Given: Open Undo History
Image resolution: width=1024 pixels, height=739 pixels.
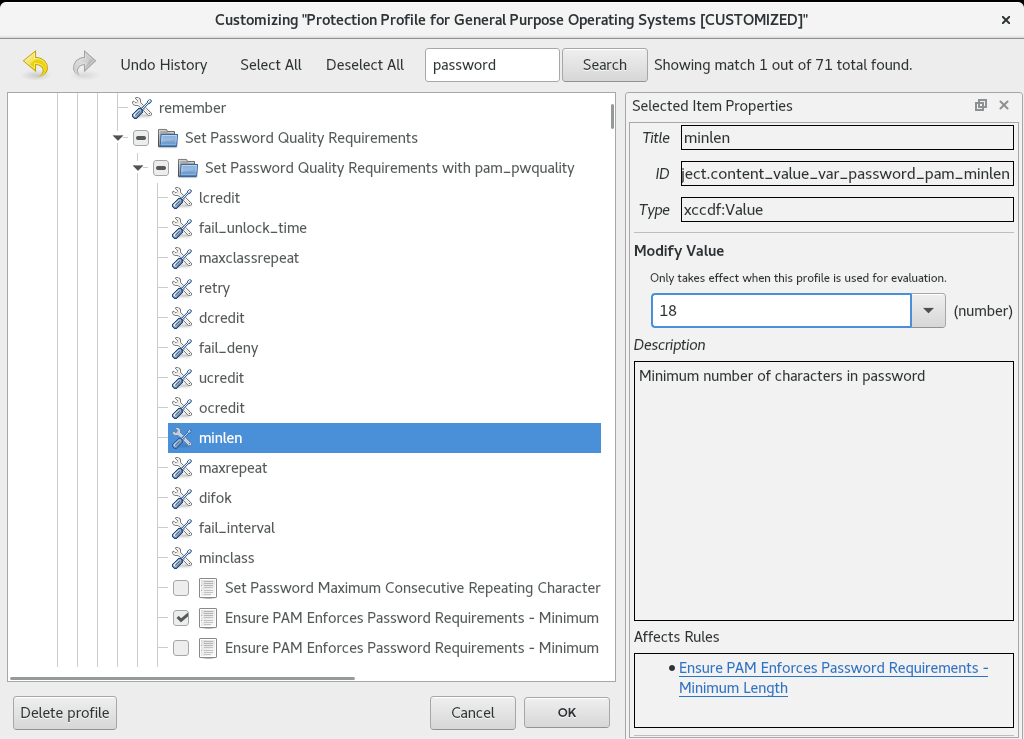Looking at the screenshot, I should [x=163, y=65].
